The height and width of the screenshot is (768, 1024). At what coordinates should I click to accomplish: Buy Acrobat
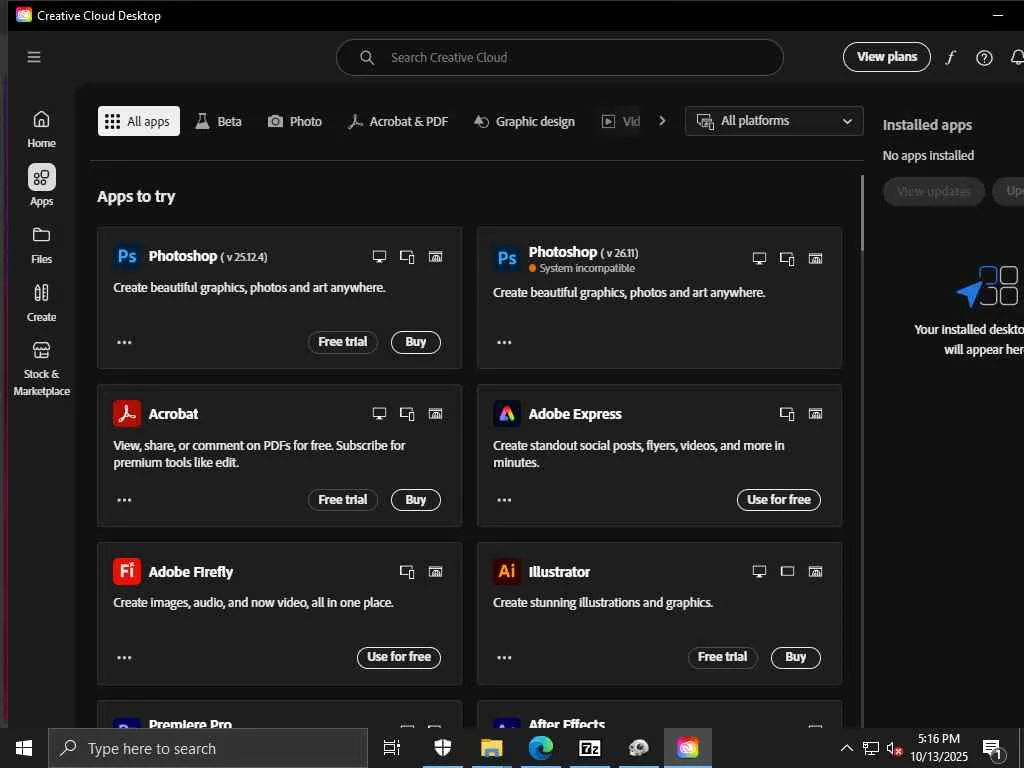416,500
